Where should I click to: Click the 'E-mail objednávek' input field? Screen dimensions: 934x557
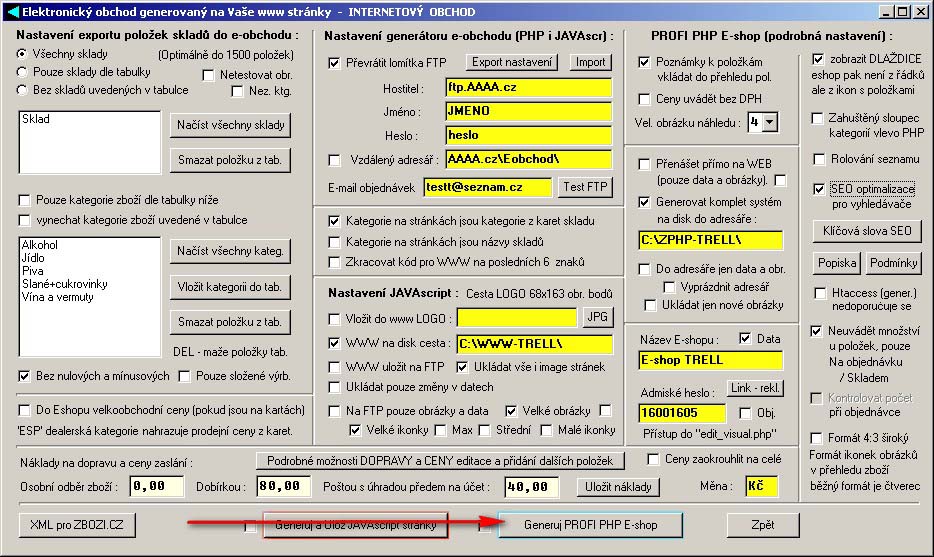coord(488,187)
